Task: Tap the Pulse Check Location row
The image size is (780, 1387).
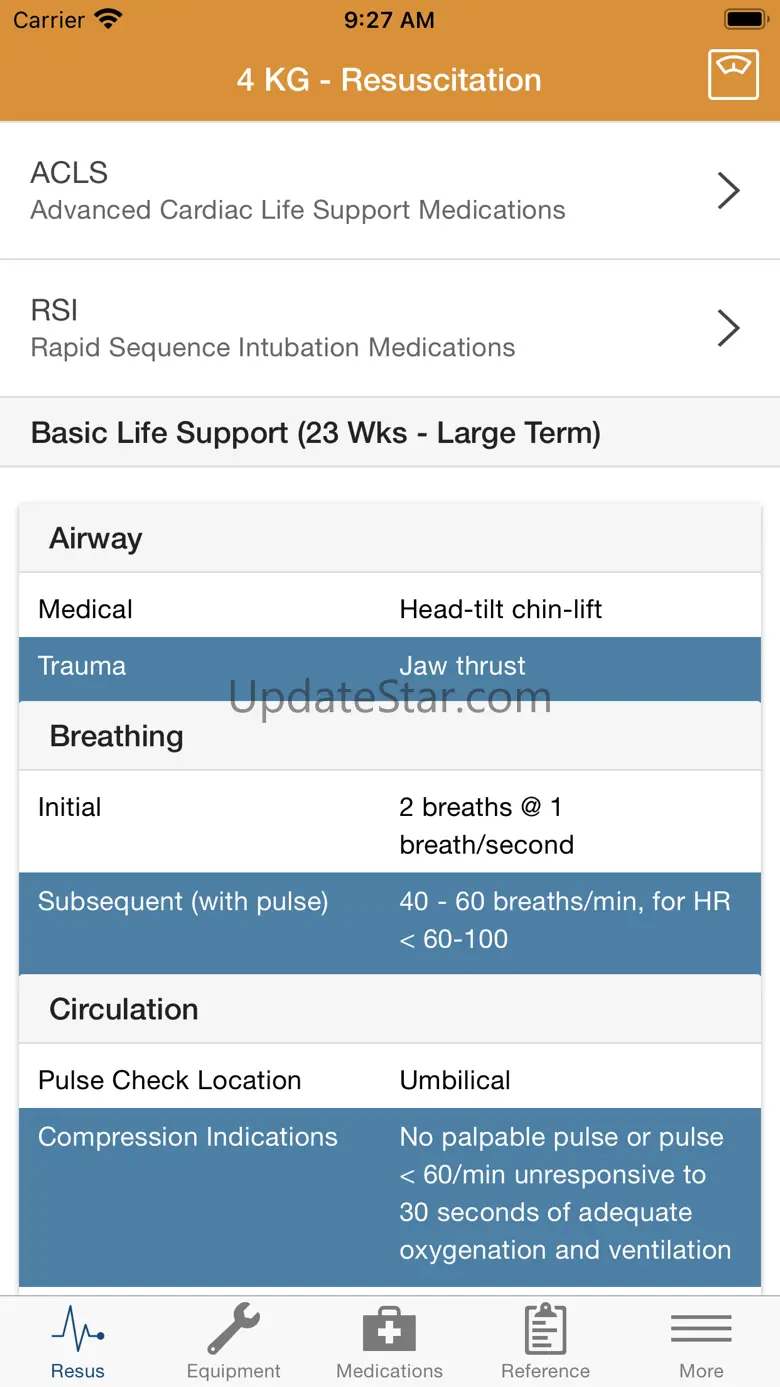Action: point(390,1080)
